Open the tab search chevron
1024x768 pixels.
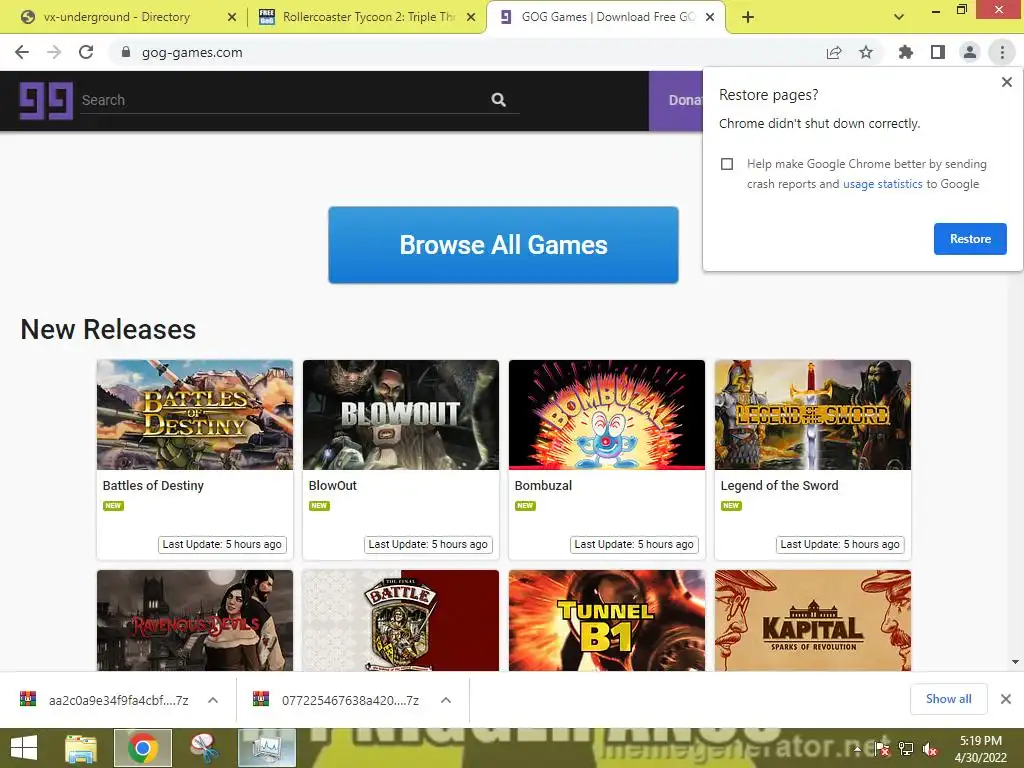point(899,17)
